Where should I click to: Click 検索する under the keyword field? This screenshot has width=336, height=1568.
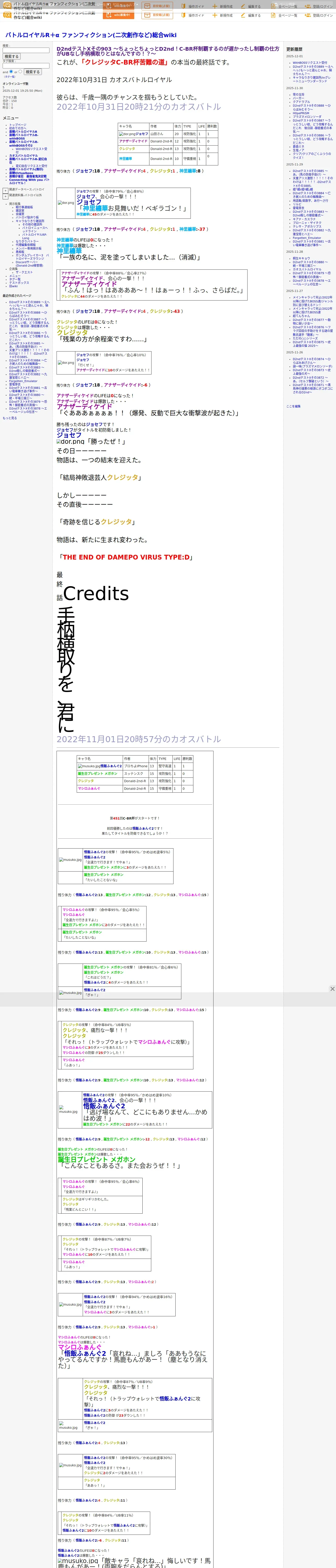[x=12, y=57]
